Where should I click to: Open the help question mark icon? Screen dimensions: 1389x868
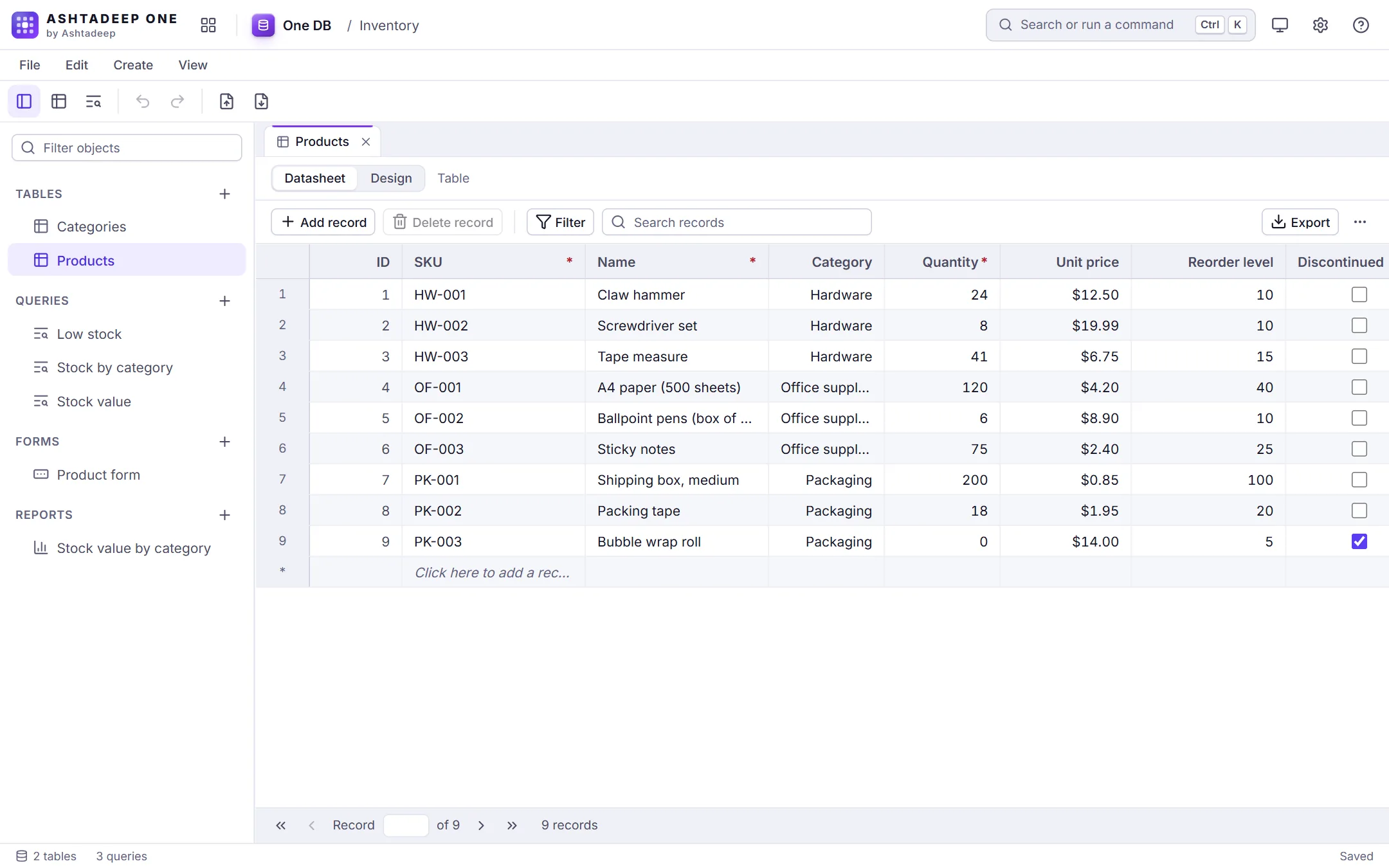click(x=1361, y=25)
